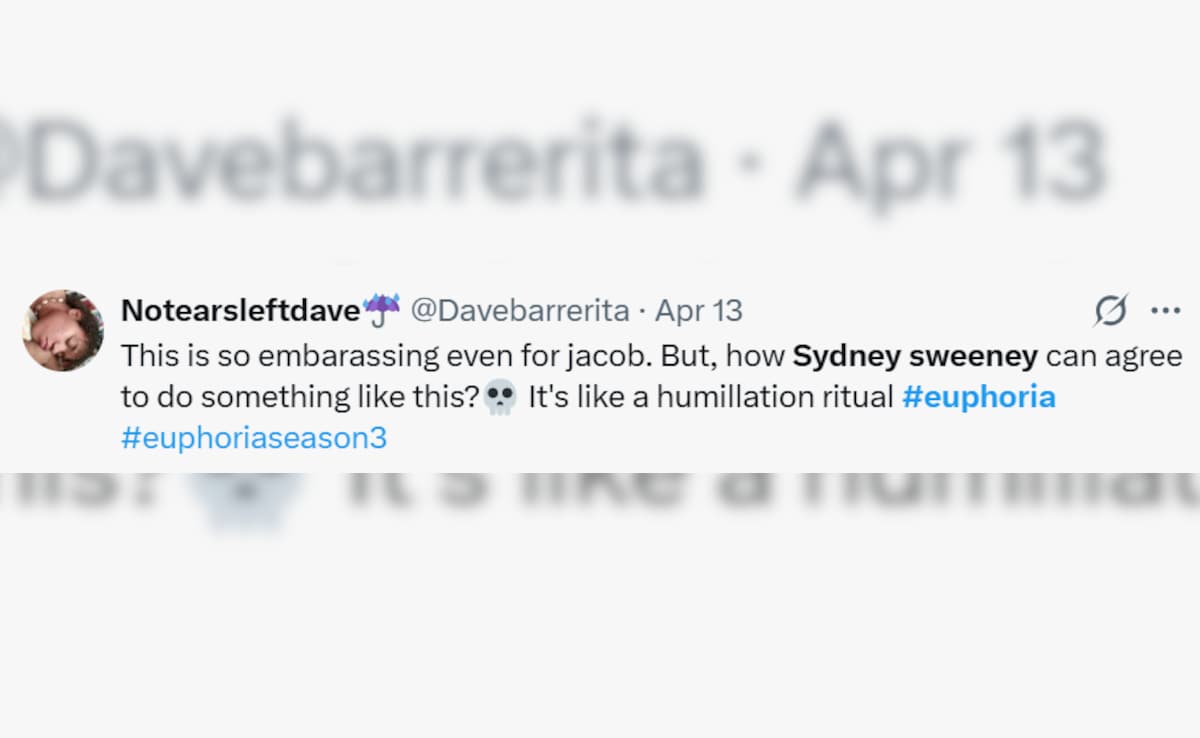Click the Apr 13 tweet timestamp
The image size is (1200, 738).
[x=699, y=311]
